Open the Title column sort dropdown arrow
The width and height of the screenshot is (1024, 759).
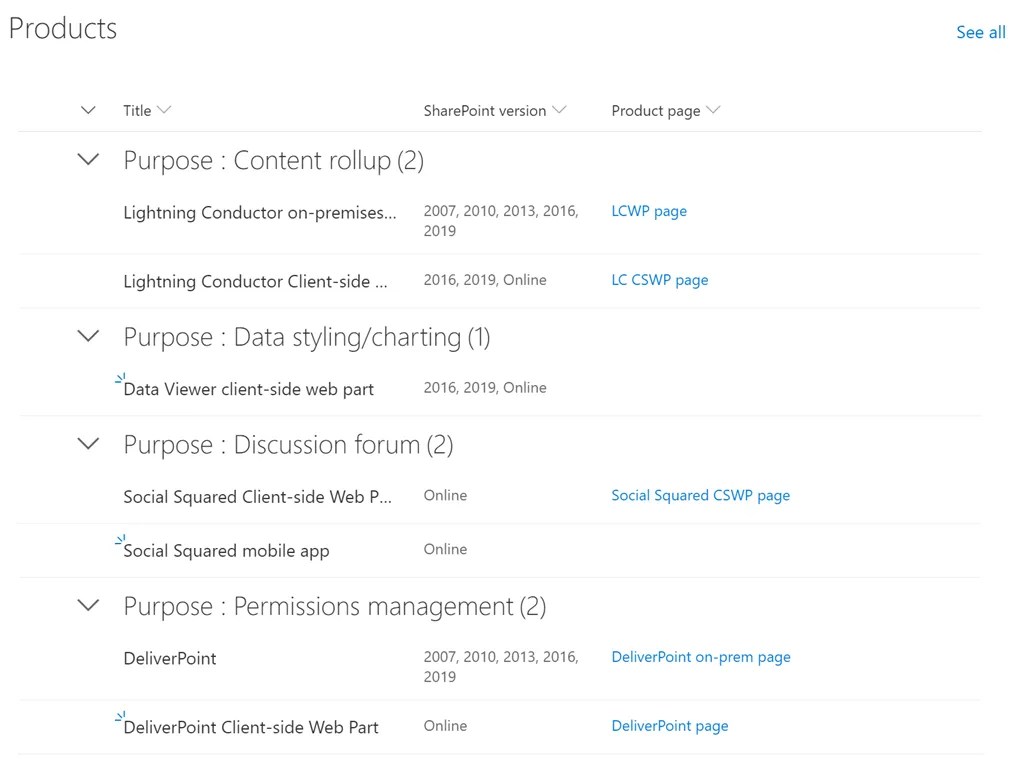(164, 111)
